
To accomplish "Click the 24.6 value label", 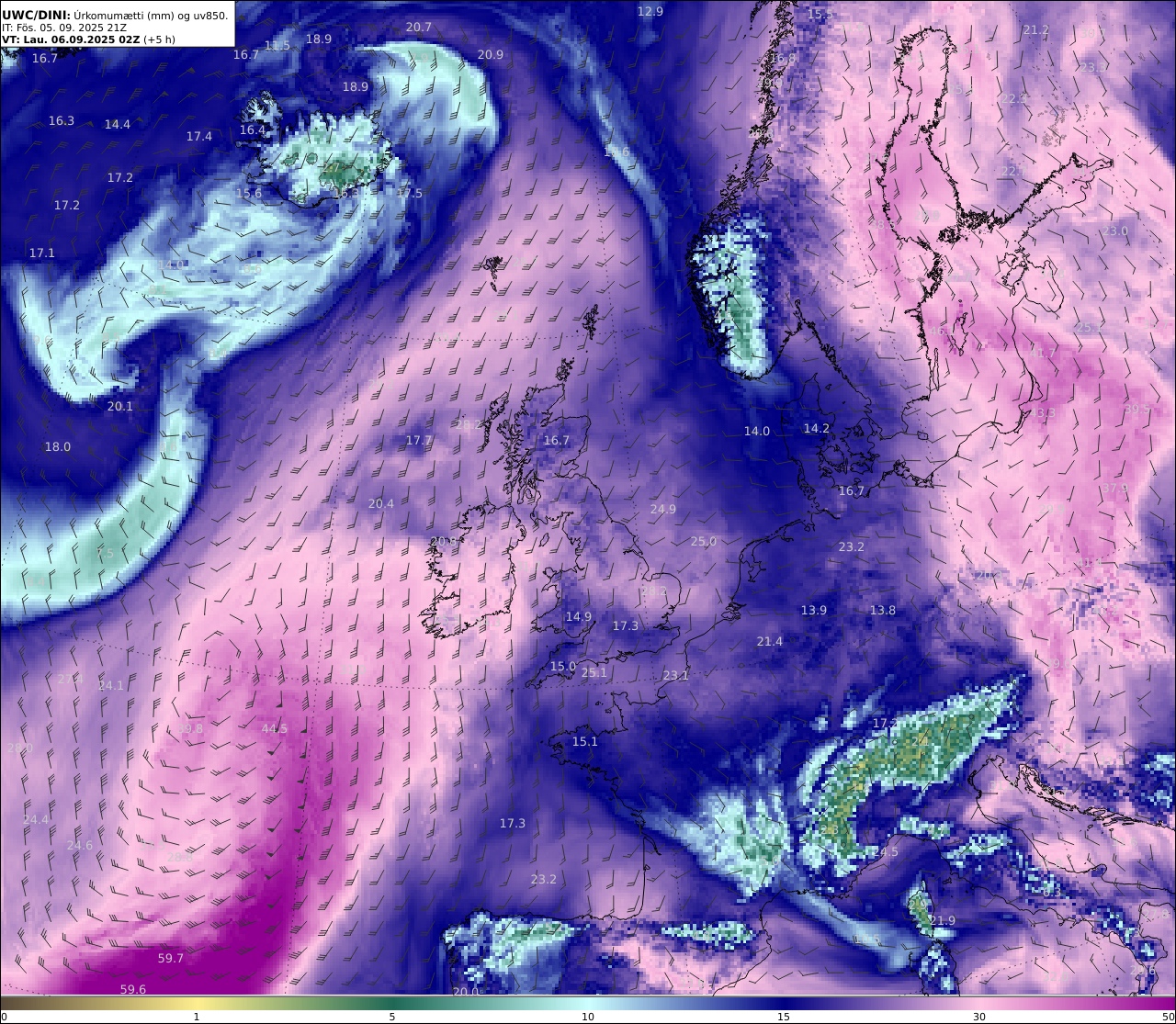I will 80,845.
